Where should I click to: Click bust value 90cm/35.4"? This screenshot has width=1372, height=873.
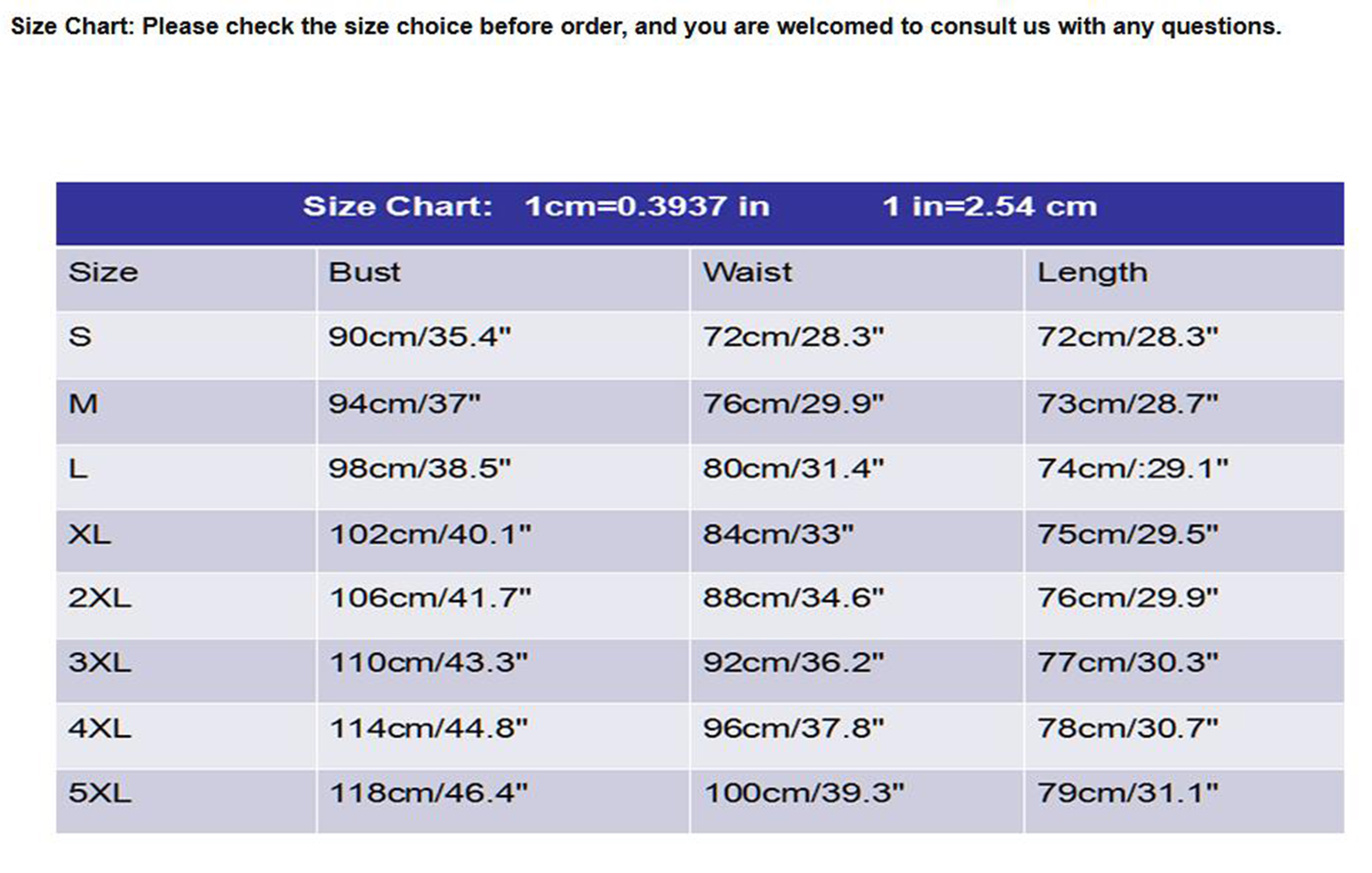pos(419,336)
